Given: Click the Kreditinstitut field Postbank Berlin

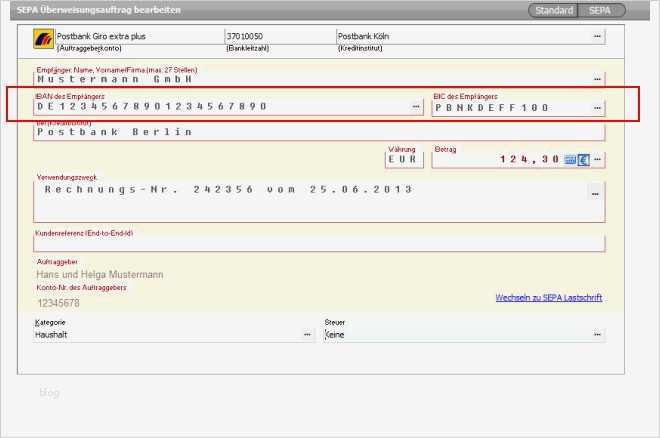Looking at the screenshot, I should pyautogui.click(x=319, y=132).
